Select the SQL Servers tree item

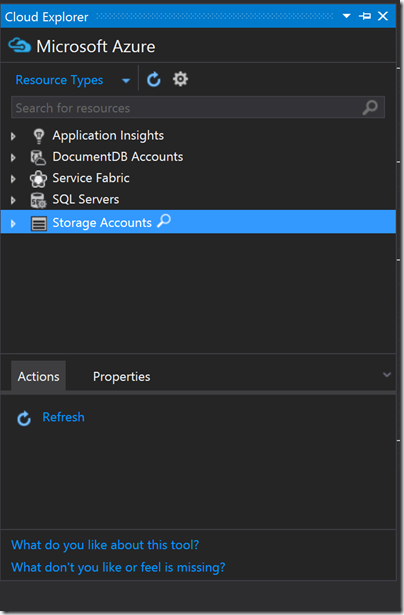(86, 199)
